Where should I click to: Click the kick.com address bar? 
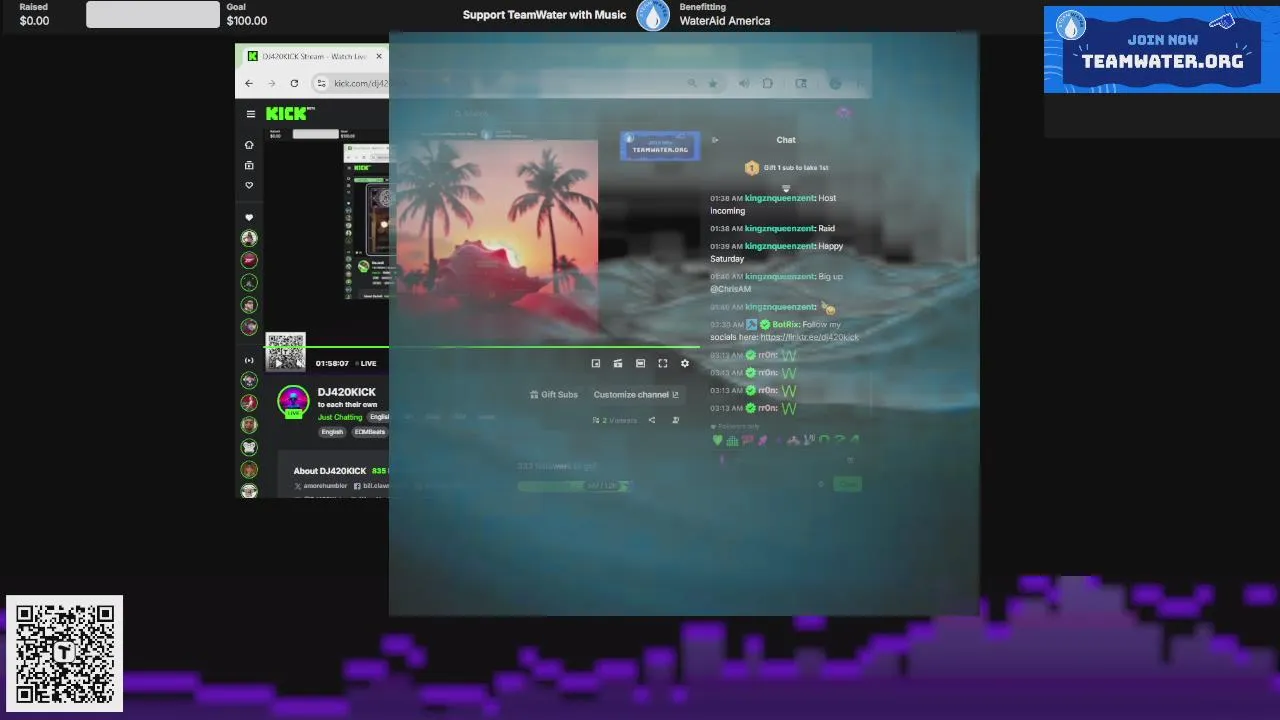click(360, 83)
